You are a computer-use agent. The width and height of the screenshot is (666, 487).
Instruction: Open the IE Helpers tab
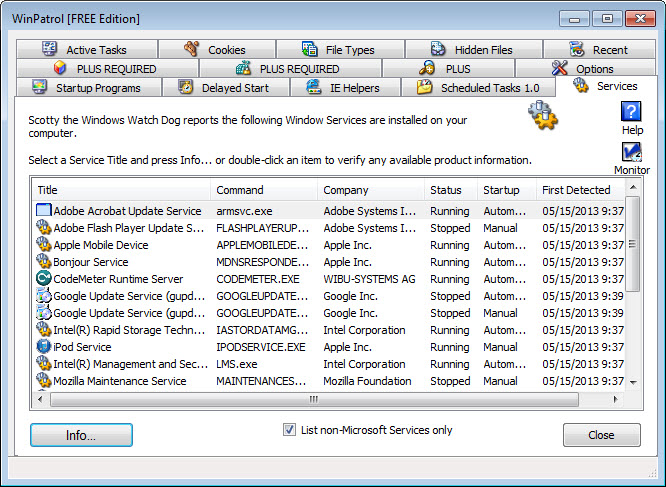(346, 87)
